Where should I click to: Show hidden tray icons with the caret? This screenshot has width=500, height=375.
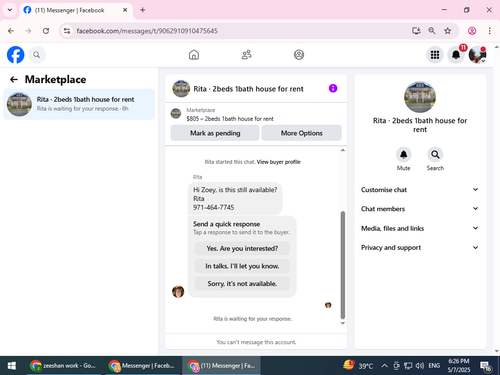tap(384, 366)
